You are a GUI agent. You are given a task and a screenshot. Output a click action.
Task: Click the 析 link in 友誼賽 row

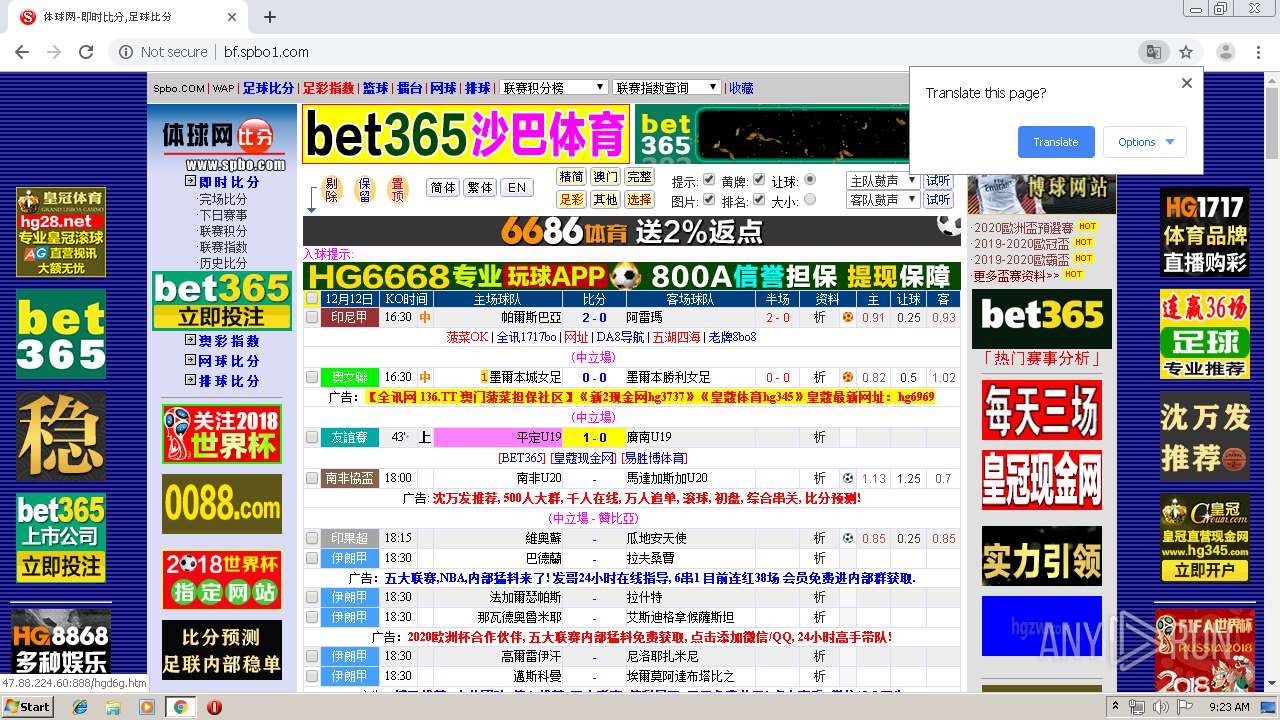819,437
